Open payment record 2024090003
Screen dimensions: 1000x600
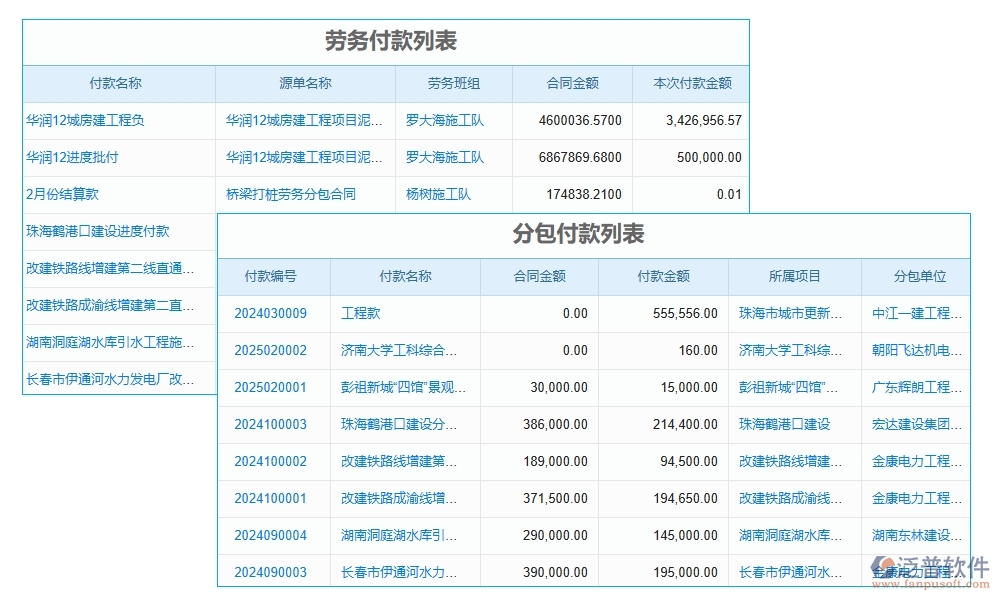[272, 571]
